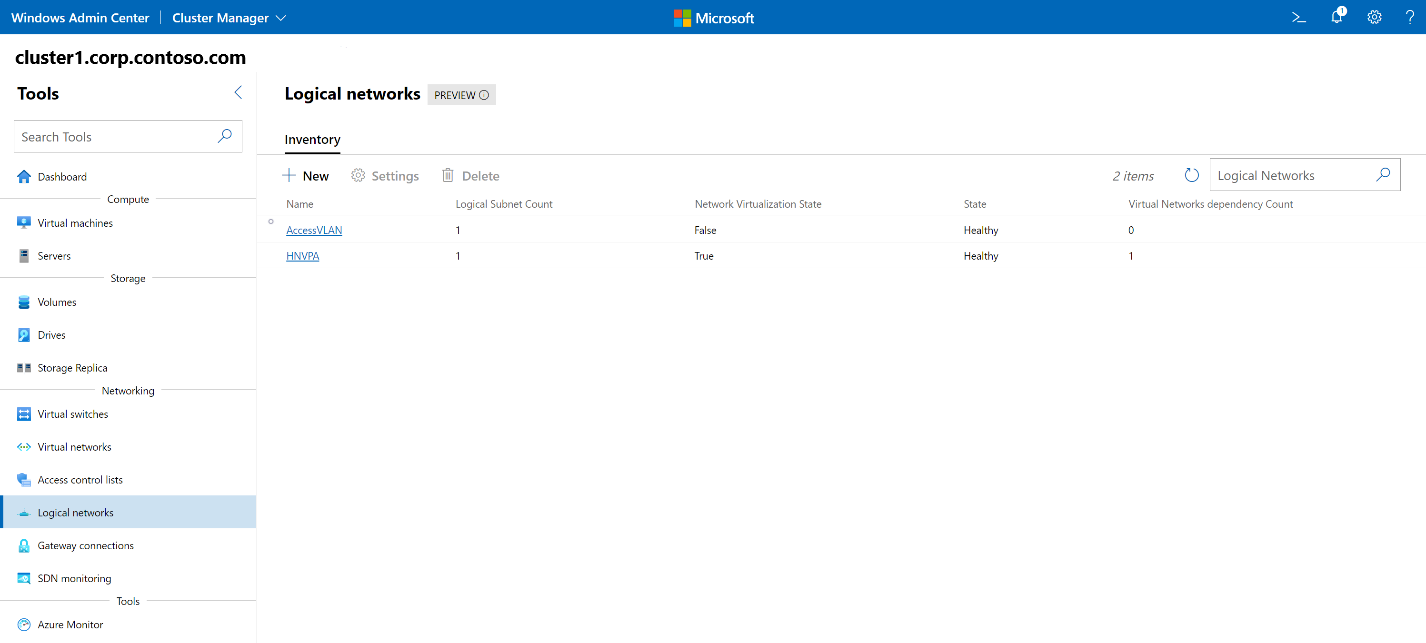The image size is (1426, 643).
Task: Open the HNVPA logical network link
Action: [x=302, y=256]
